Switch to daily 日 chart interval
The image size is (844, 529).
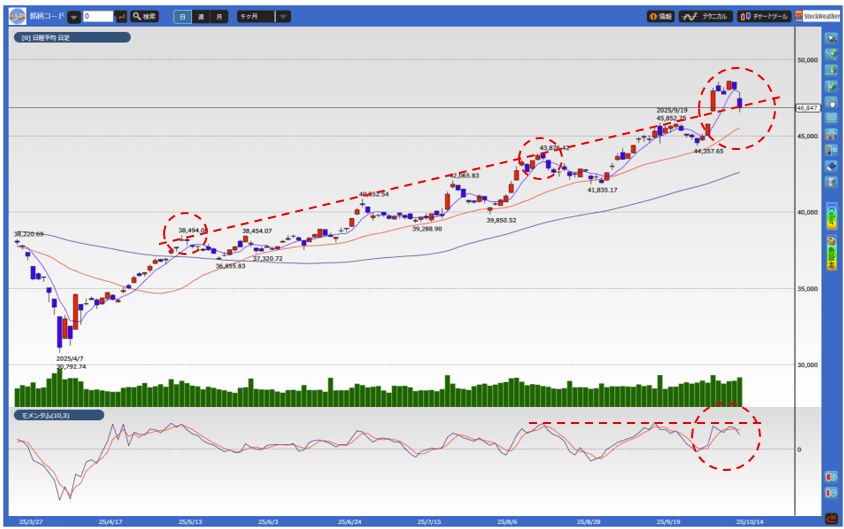click(182, 16)
